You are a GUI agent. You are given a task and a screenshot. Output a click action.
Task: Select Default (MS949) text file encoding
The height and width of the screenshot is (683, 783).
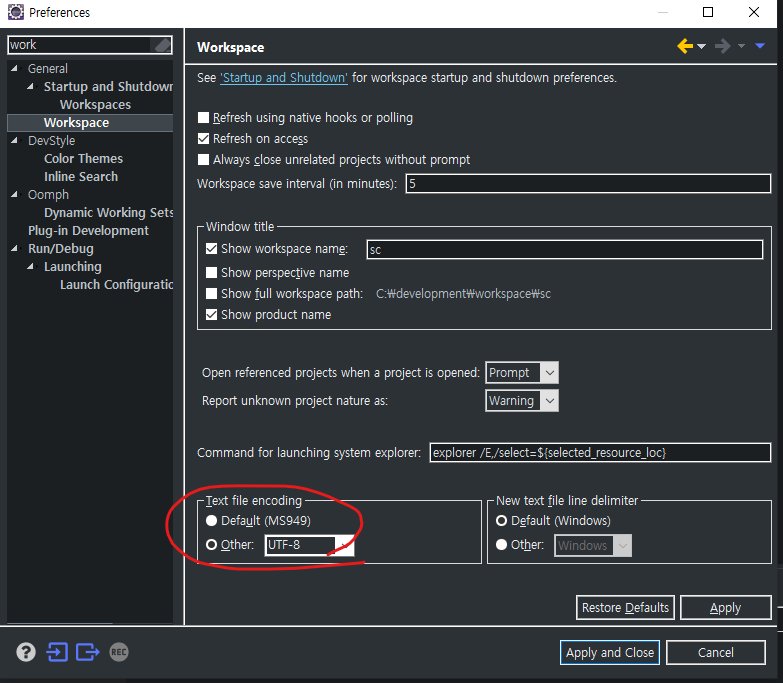coord(211,521)
